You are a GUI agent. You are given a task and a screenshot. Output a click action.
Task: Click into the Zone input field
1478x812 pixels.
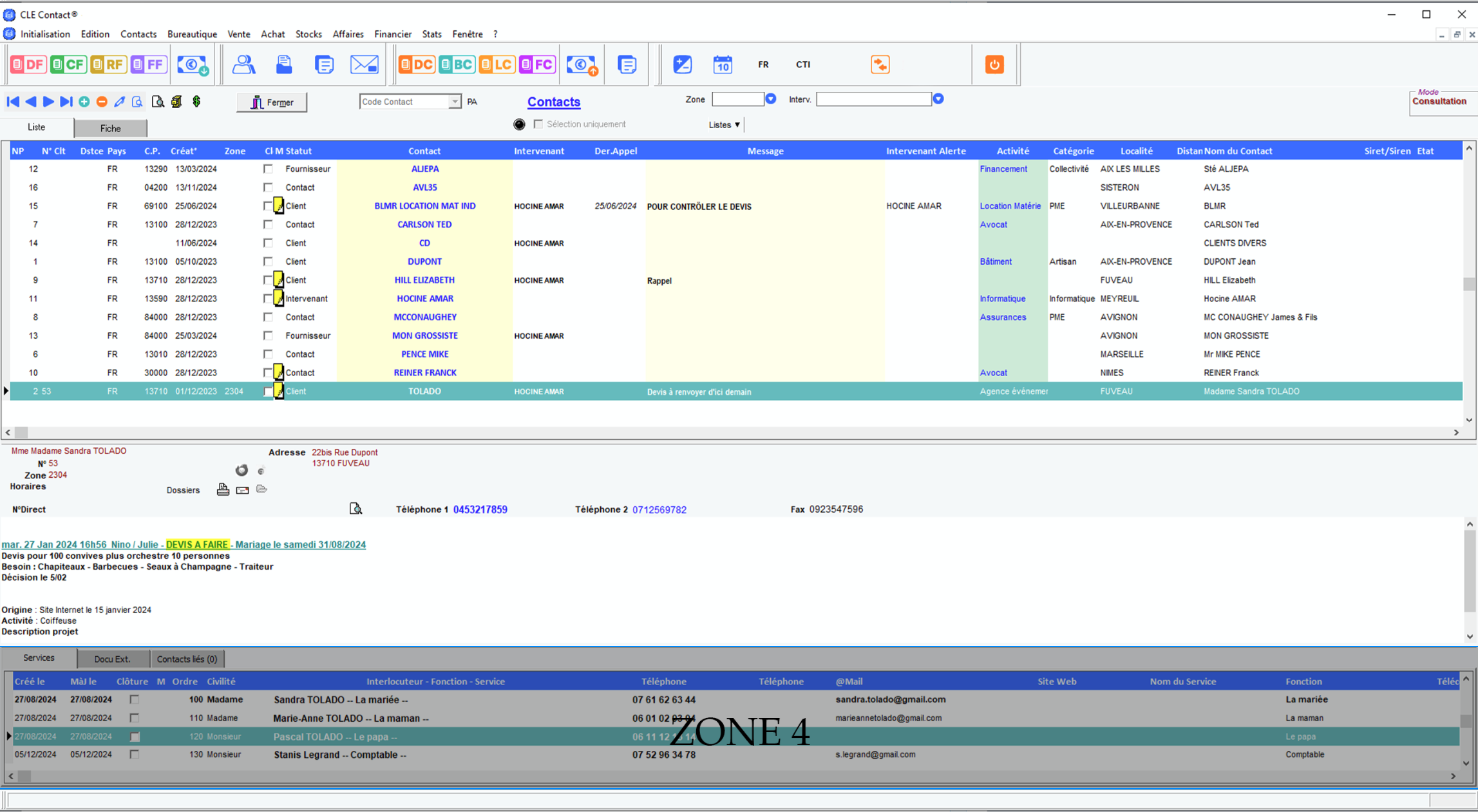[x=737, y=99]
